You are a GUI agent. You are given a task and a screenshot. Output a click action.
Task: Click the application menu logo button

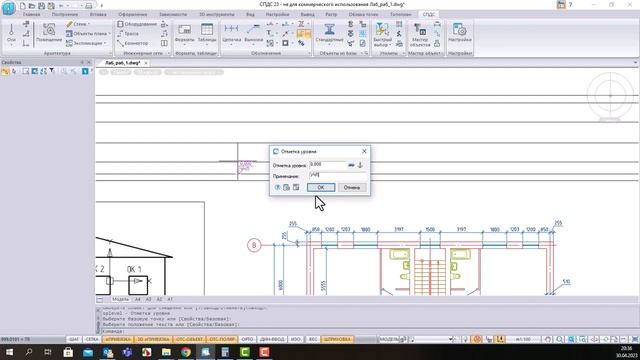coord(8,7)
